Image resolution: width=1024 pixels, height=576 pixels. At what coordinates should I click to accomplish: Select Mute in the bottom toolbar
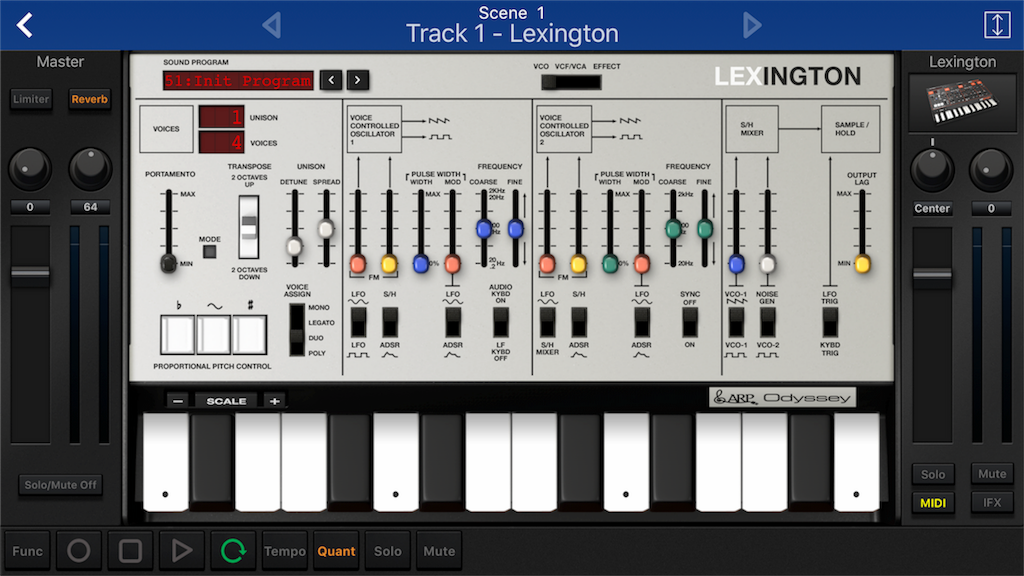click(x=440, y=551)
